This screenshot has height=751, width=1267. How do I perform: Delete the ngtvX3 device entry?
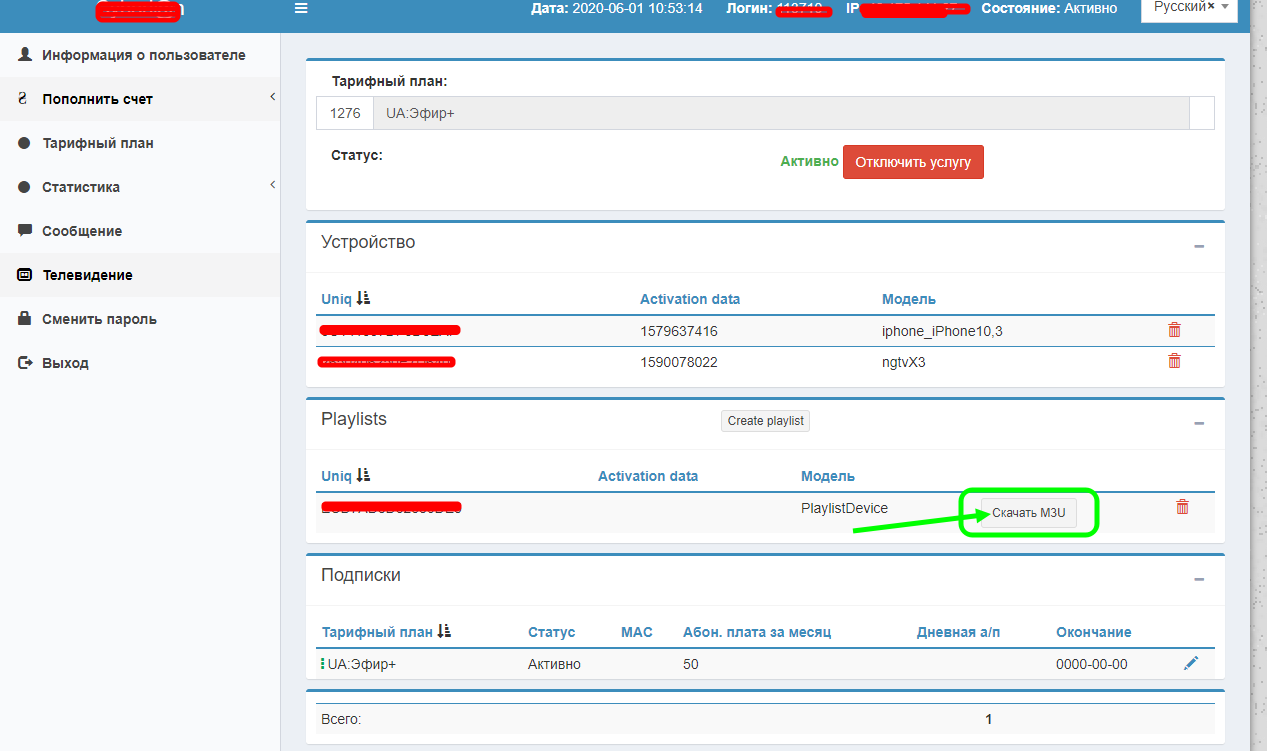(x=1174, y=361)
